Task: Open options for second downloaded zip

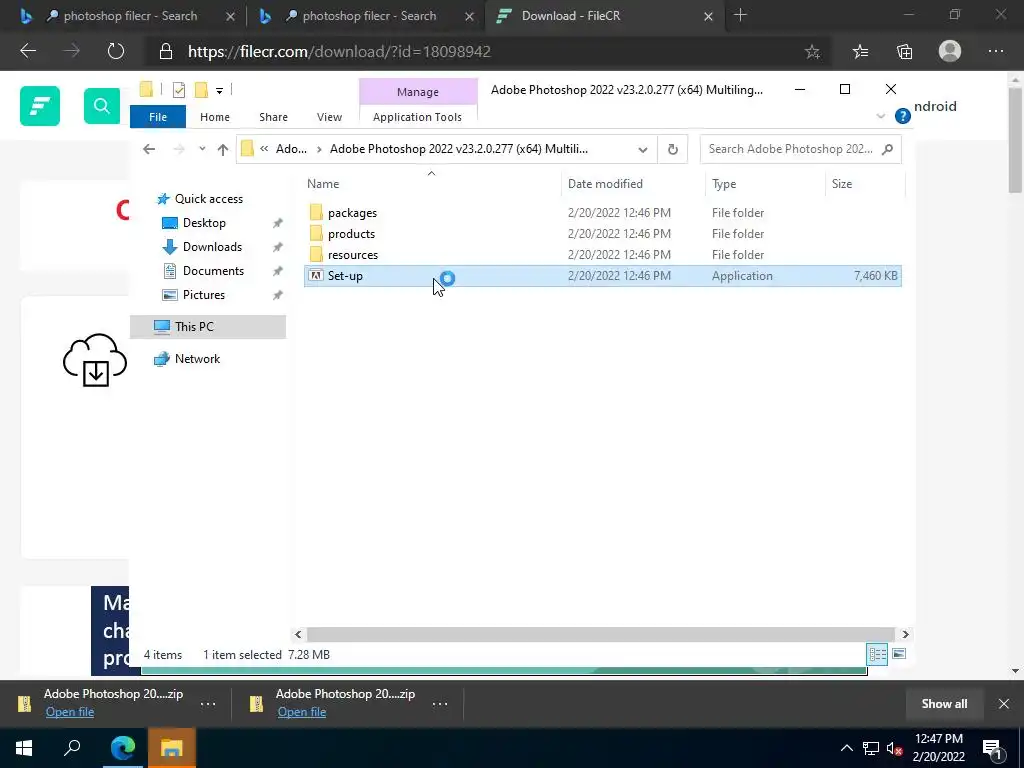Action: tap(440, 703)
